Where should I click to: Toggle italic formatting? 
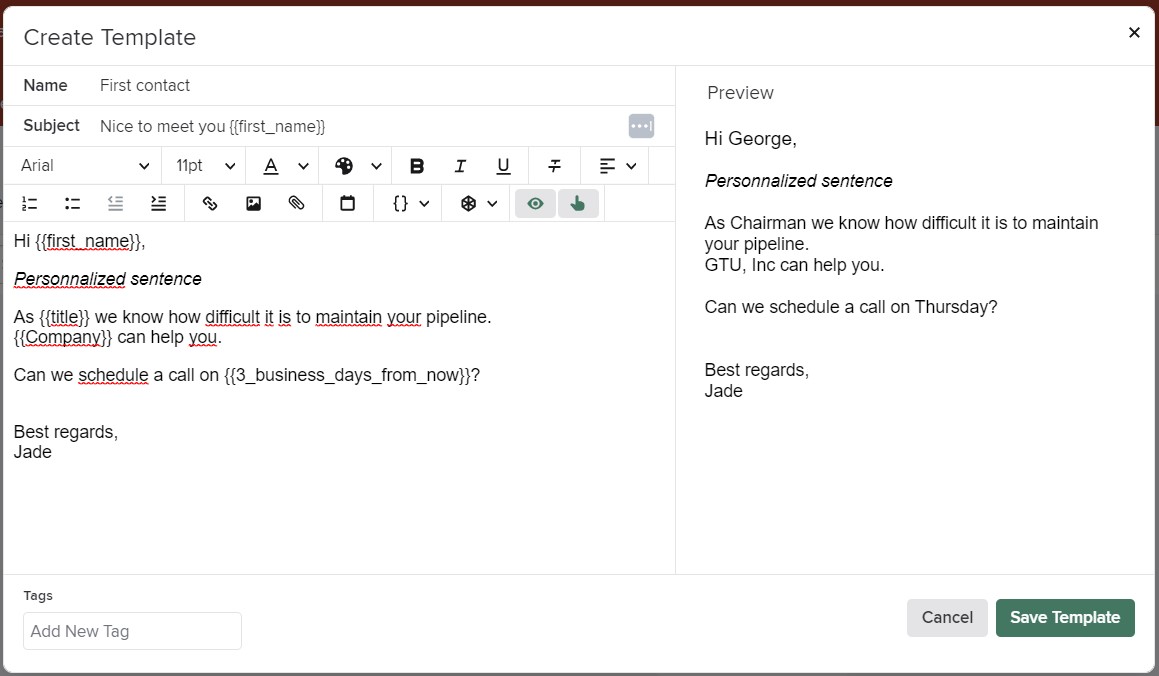460,166
